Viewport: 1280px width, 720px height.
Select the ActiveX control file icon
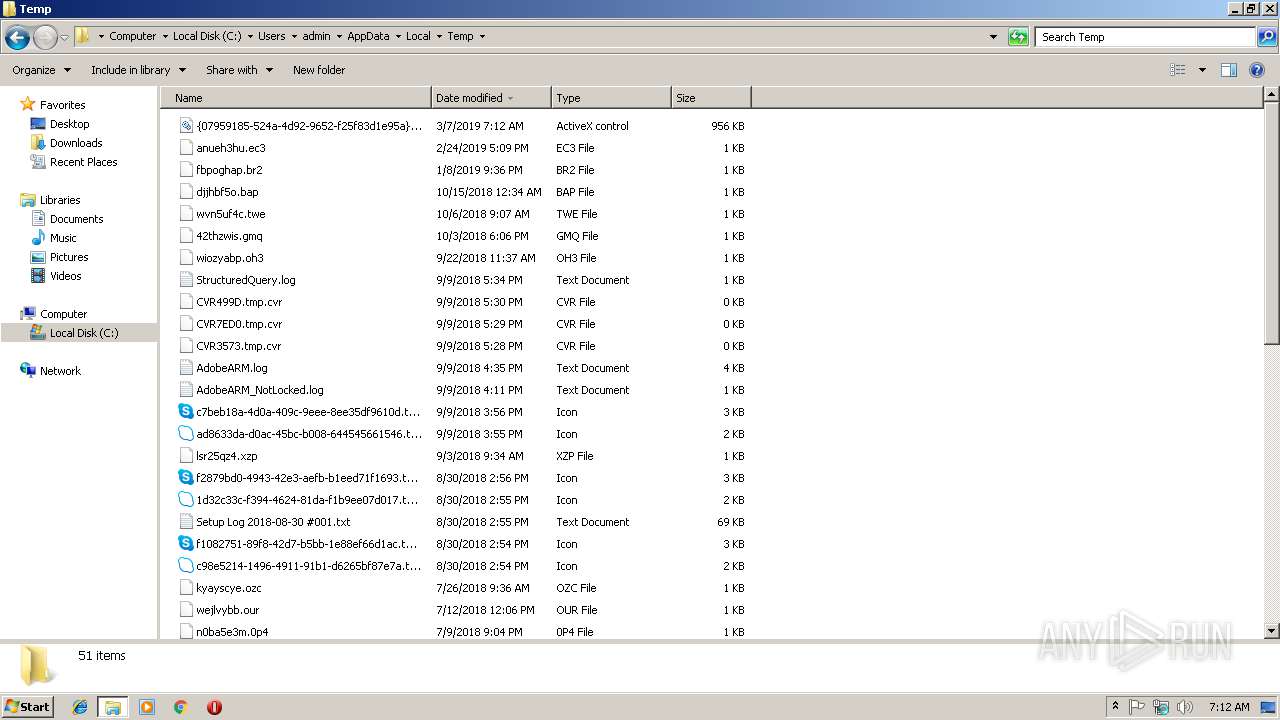(x=186, y=126)
